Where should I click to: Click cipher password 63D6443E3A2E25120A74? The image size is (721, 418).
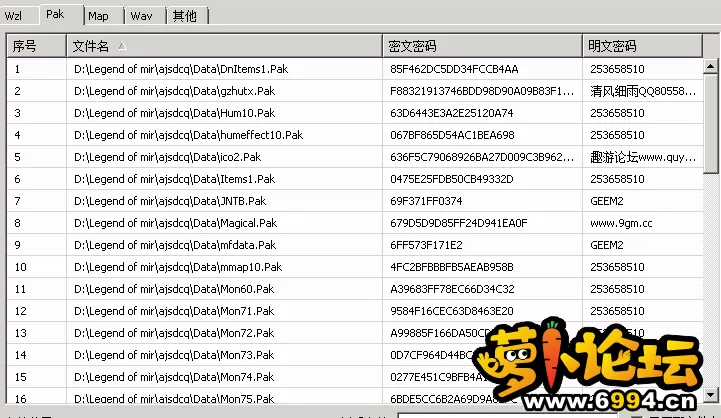pyautogui.click(x=452, y=113)
